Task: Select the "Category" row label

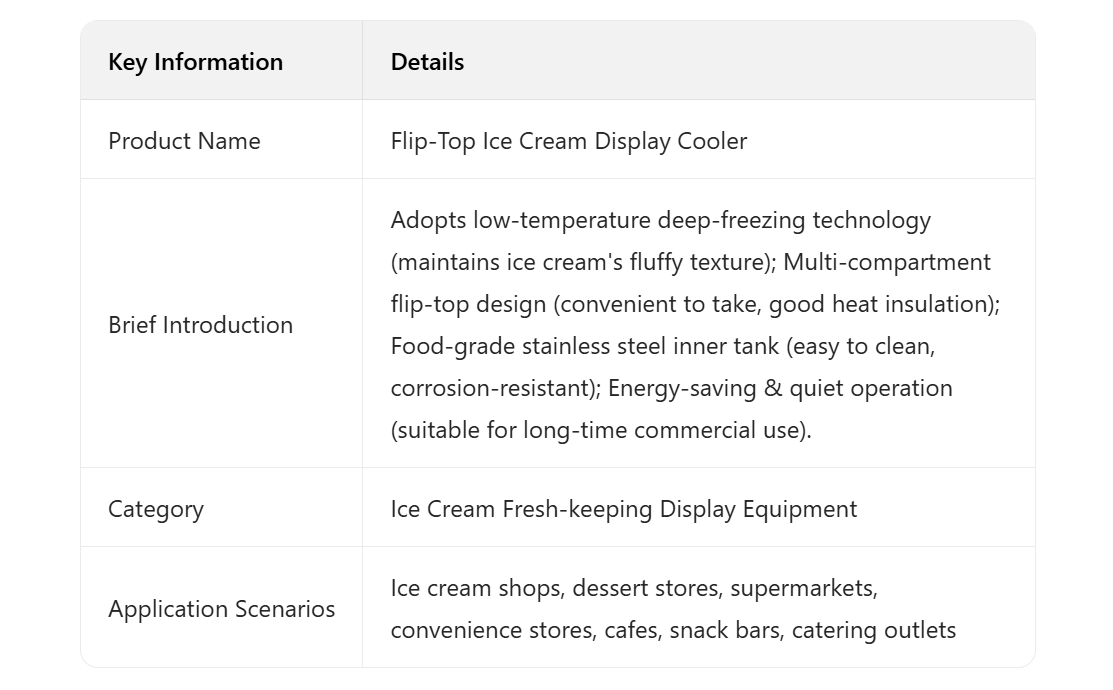Action: pyautogui.click(x=156, y=509)
